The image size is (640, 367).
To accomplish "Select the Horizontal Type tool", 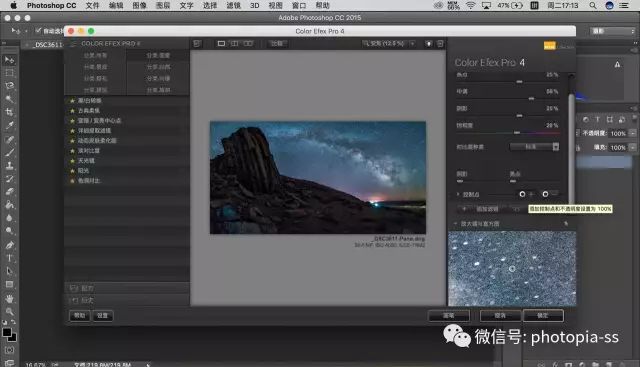I will point(9,258).
